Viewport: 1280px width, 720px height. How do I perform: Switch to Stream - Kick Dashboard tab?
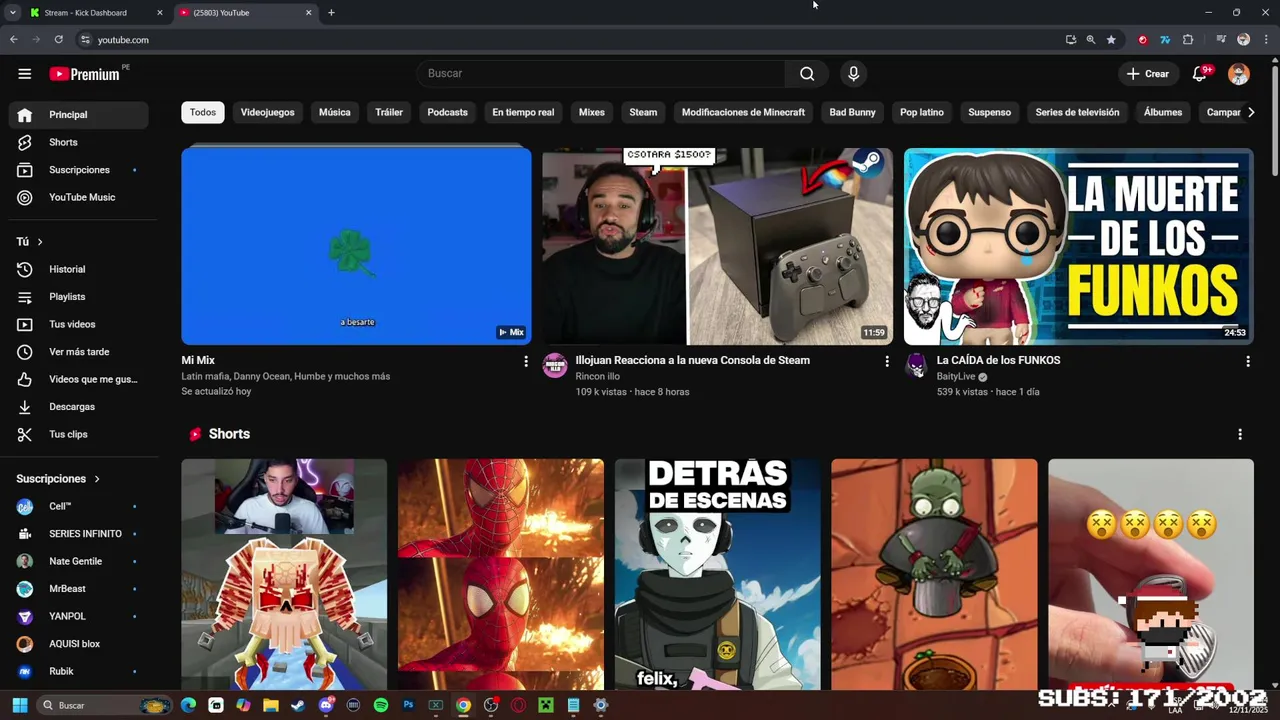[95, 13]
